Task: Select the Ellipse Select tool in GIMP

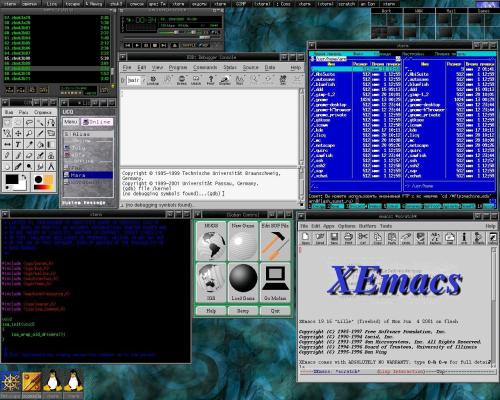Action: click(x=18, y=122)
